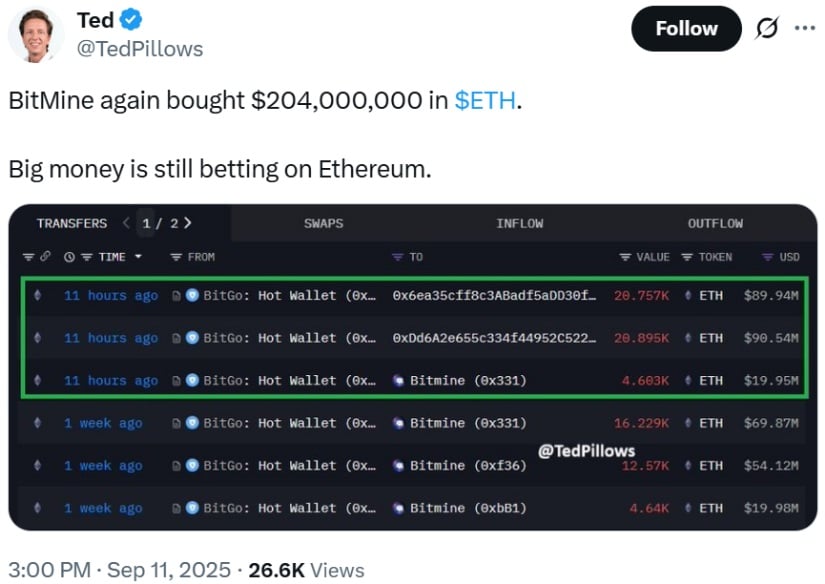The height and width of the screenshot is (584, 825).
Task: Switch to the SWAPS tab
Action: [x=324, y=224]
